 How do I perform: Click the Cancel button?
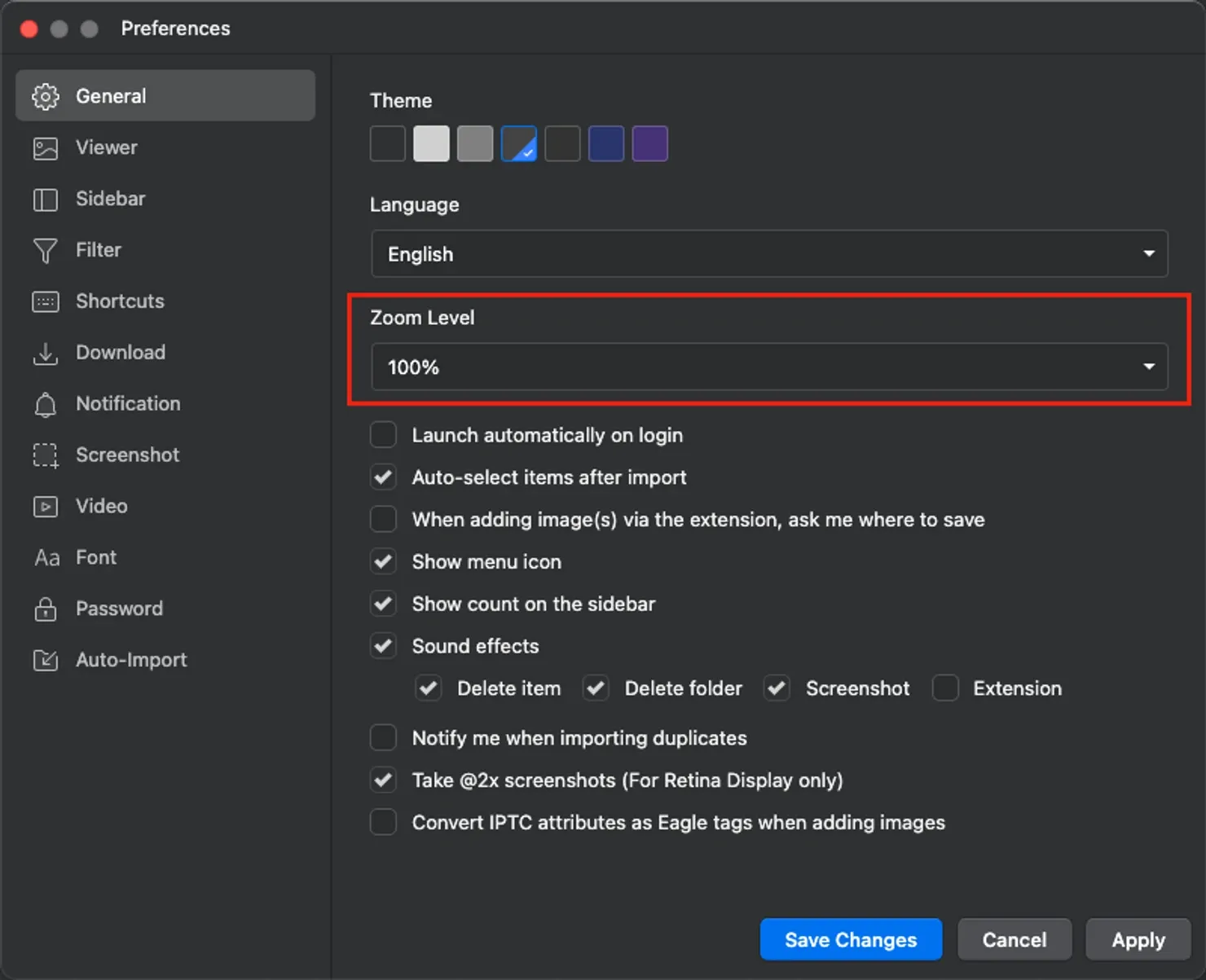coord(1015,940)
